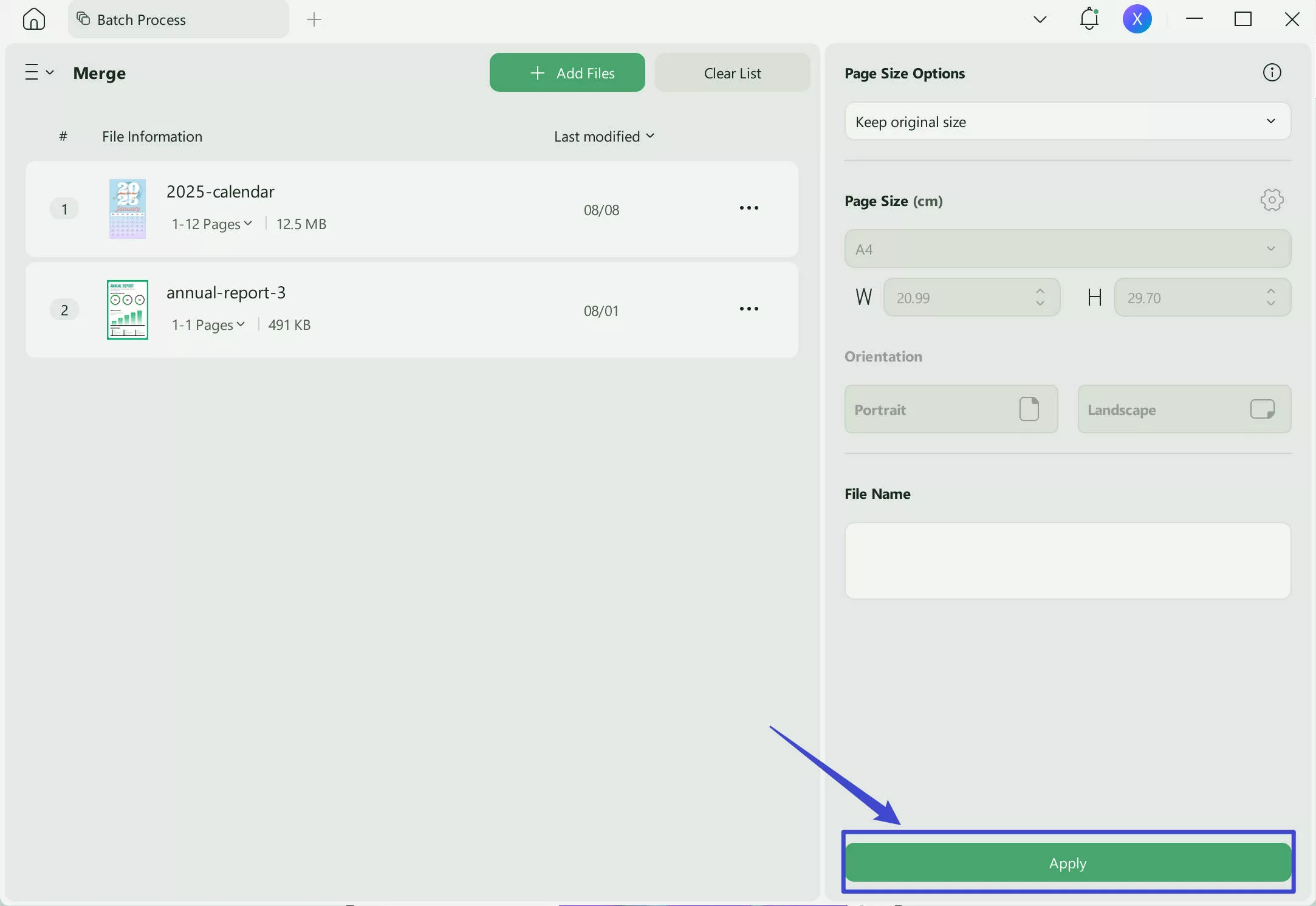The width and height of the screenshot is (1316, 906).
Task: Click the info icon near Page Size Options
Action: coord(1272,72)
